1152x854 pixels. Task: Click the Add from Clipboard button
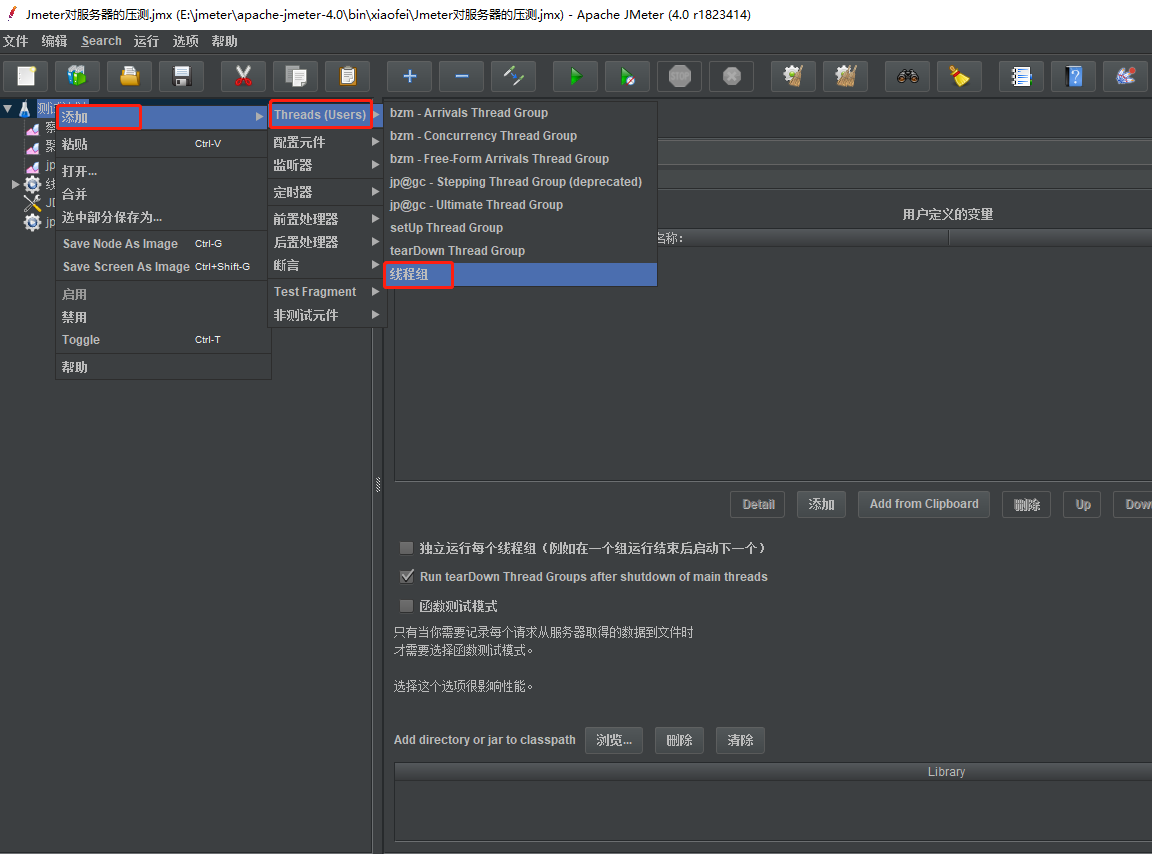coord(924,504)
